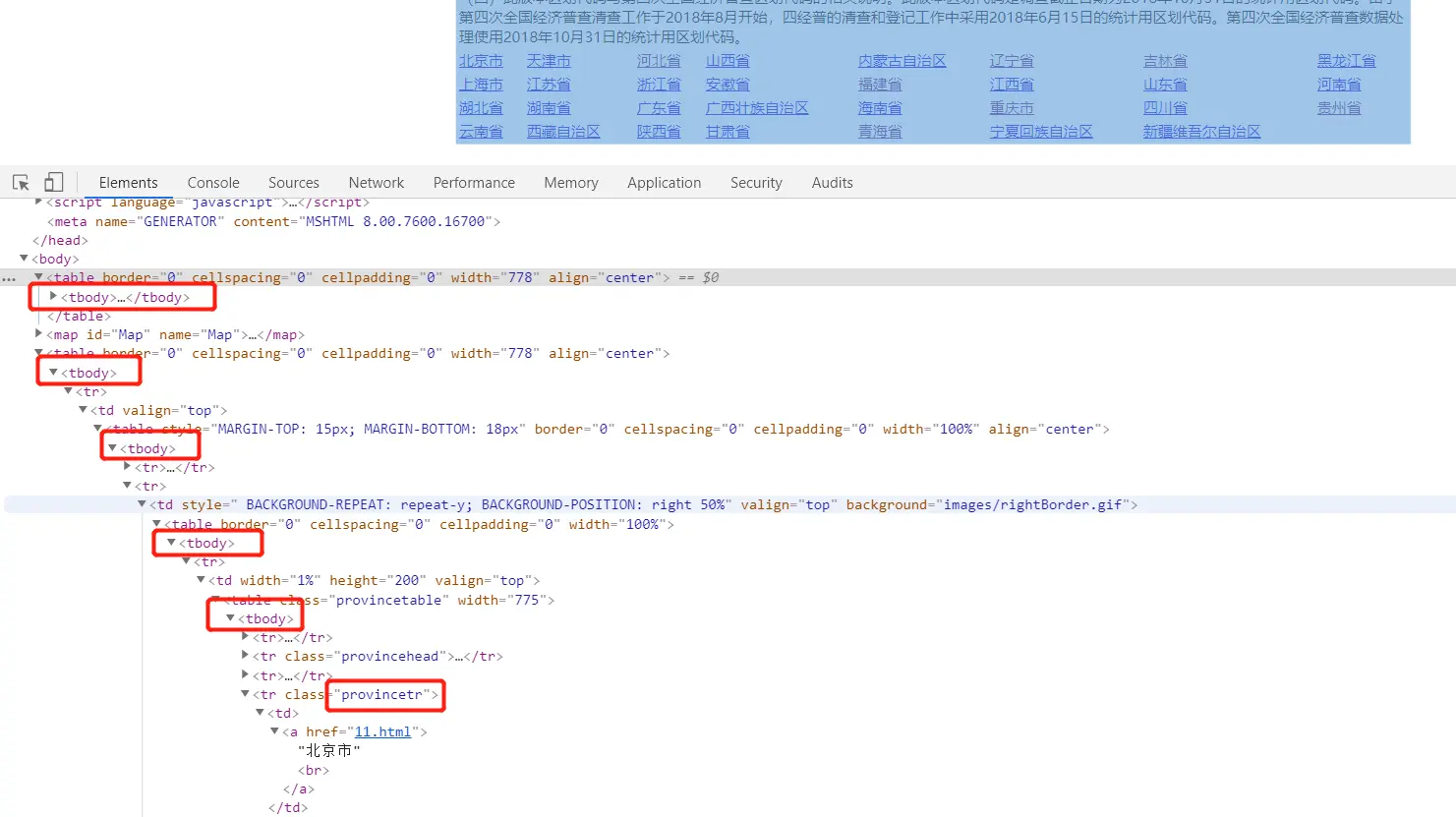
Task: Collapse the tr class="provincetr" node
Action: pyautogui.click(x=245, y=694)
